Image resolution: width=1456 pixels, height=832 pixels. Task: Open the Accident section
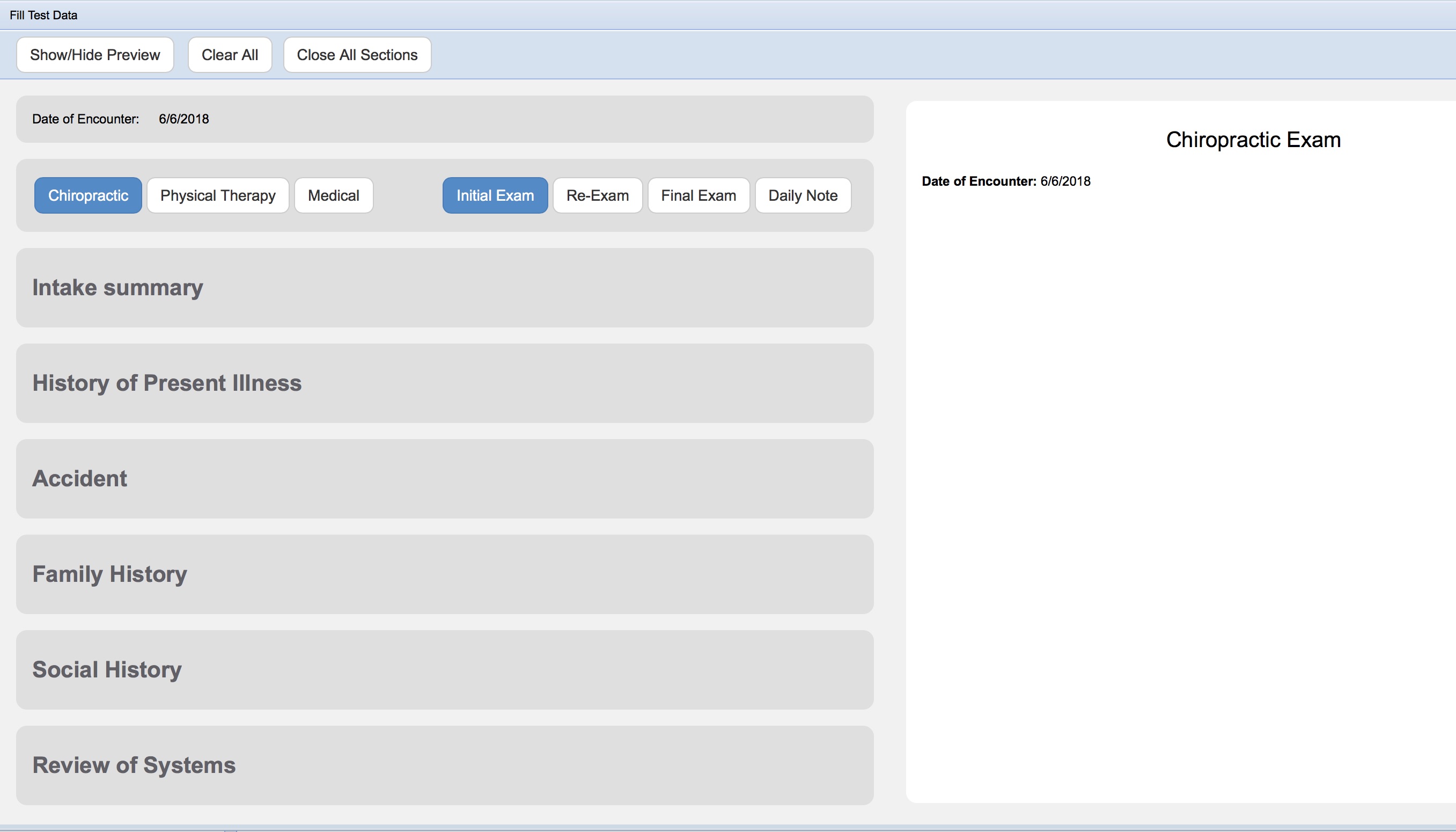pyautogui.click(x=79, y=478)
